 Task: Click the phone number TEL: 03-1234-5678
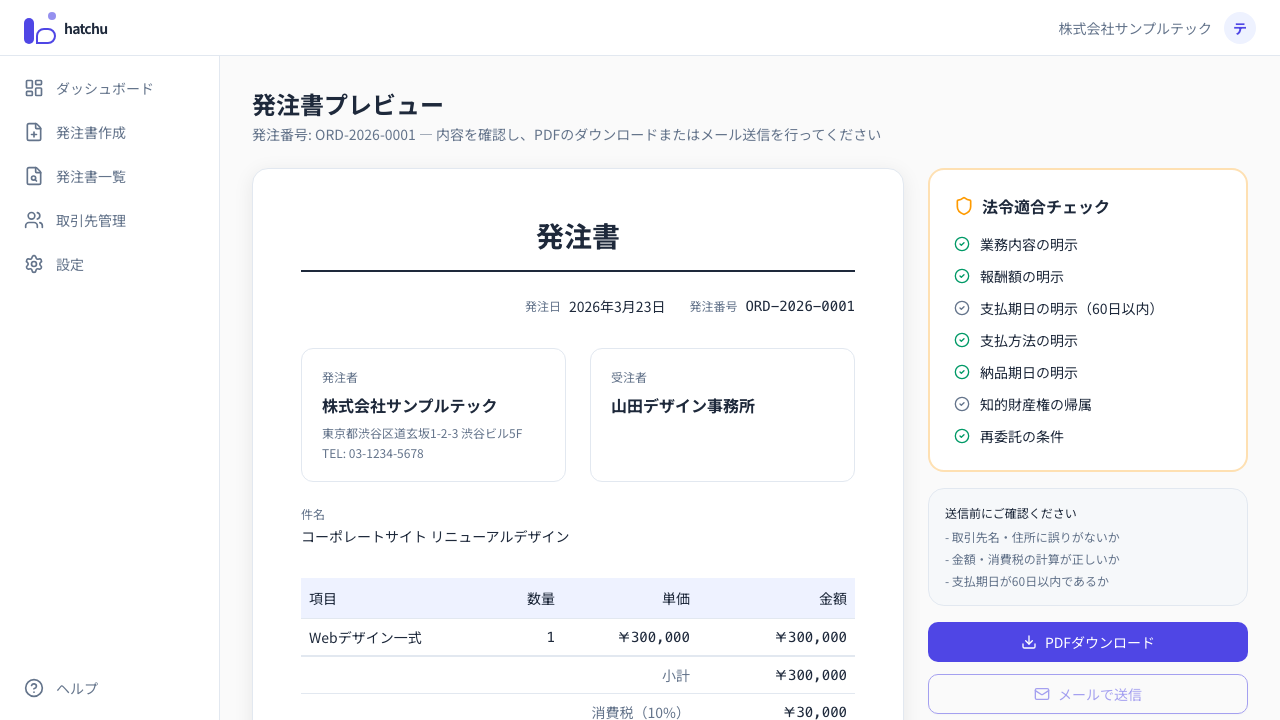click(x=373, y=453)
